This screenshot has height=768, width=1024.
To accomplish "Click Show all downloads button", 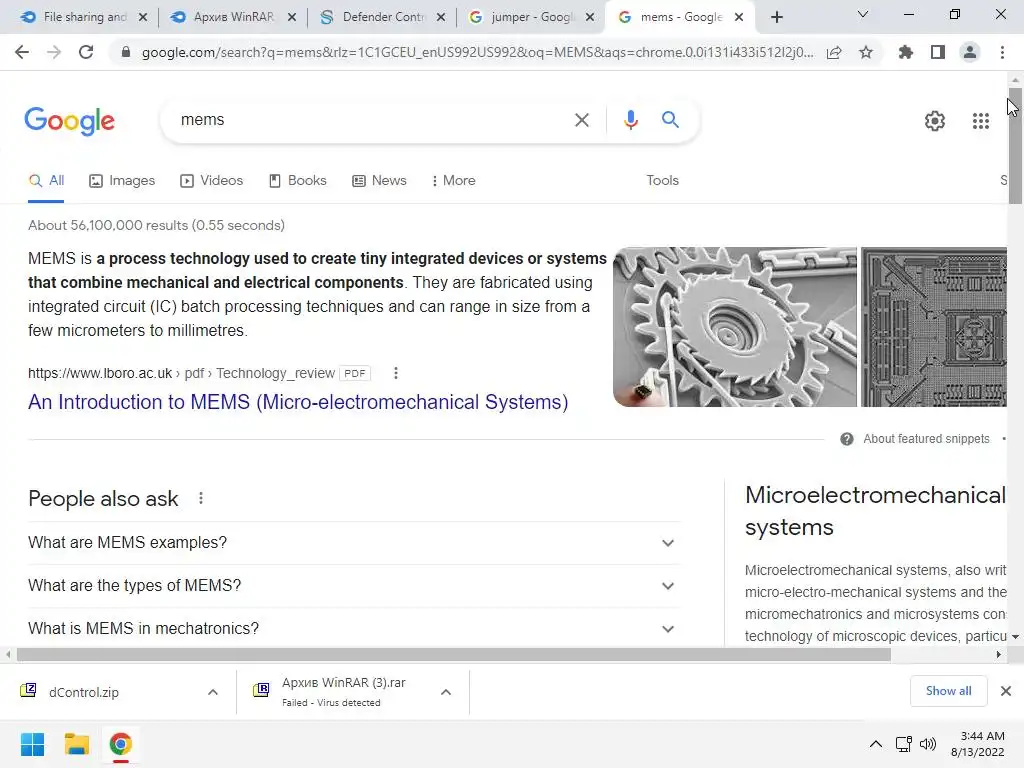I will click(948, 691).
